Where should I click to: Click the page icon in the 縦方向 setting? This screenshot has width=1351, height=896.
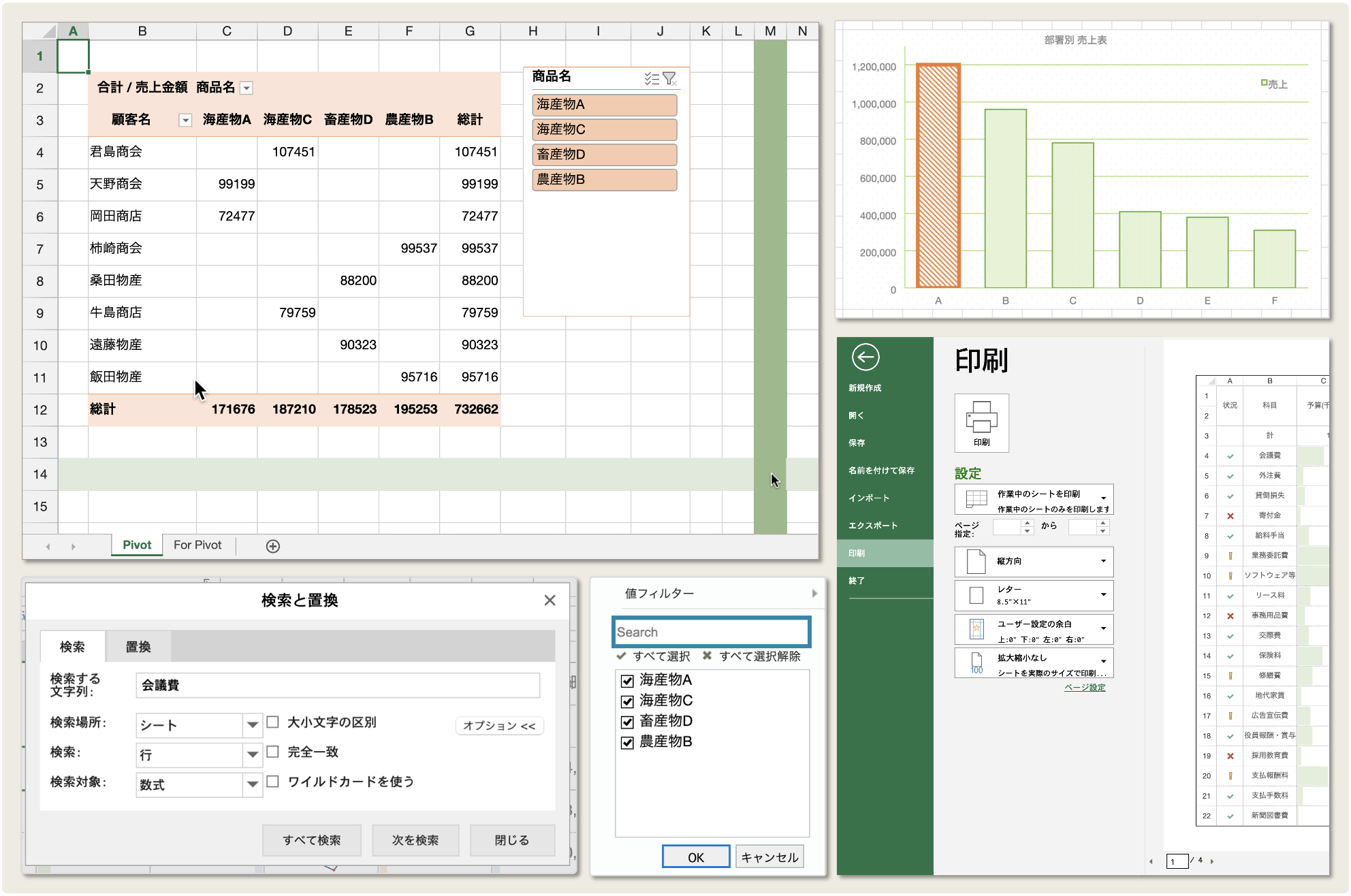(x=976, y=562)
